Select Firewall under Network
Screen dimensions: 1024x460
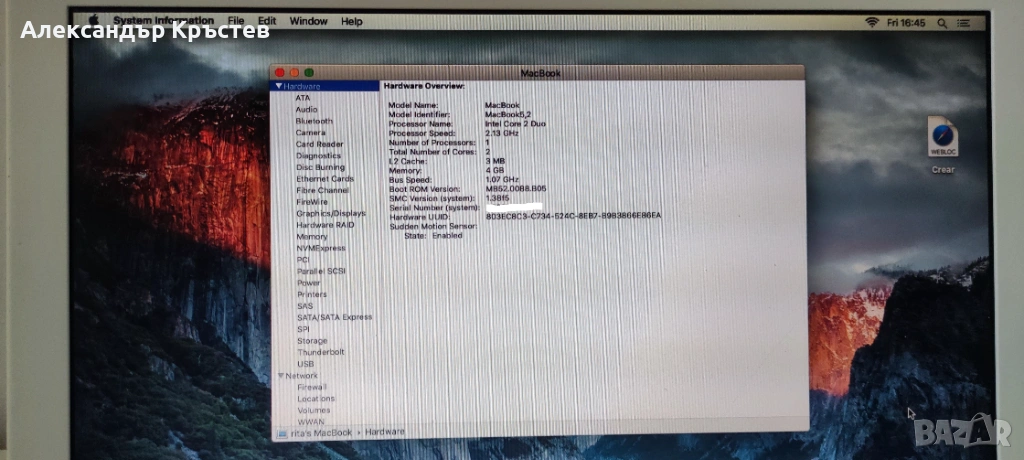click(x=312, y=387)
